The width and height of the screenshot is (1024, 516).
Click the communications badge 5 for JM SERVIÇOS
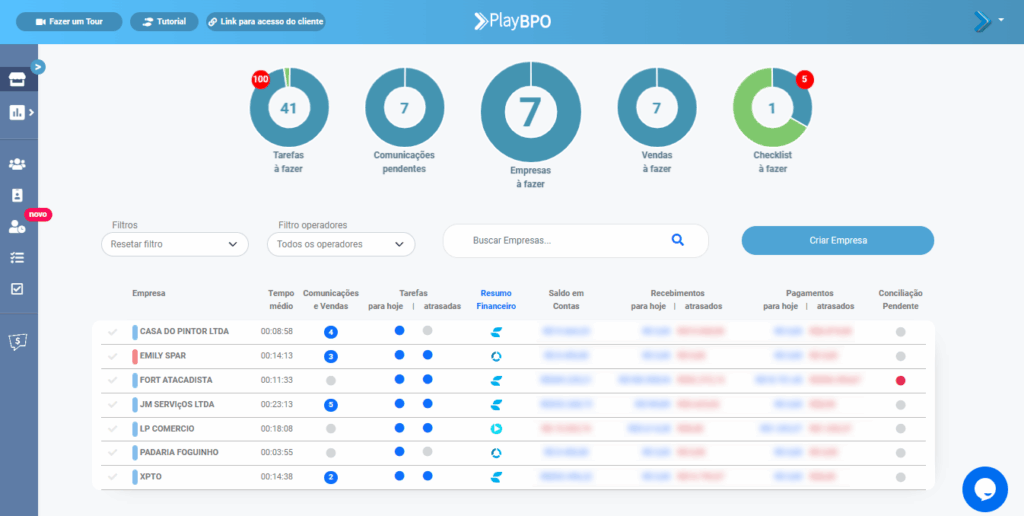pyautogui.click(x=331, y=404)
